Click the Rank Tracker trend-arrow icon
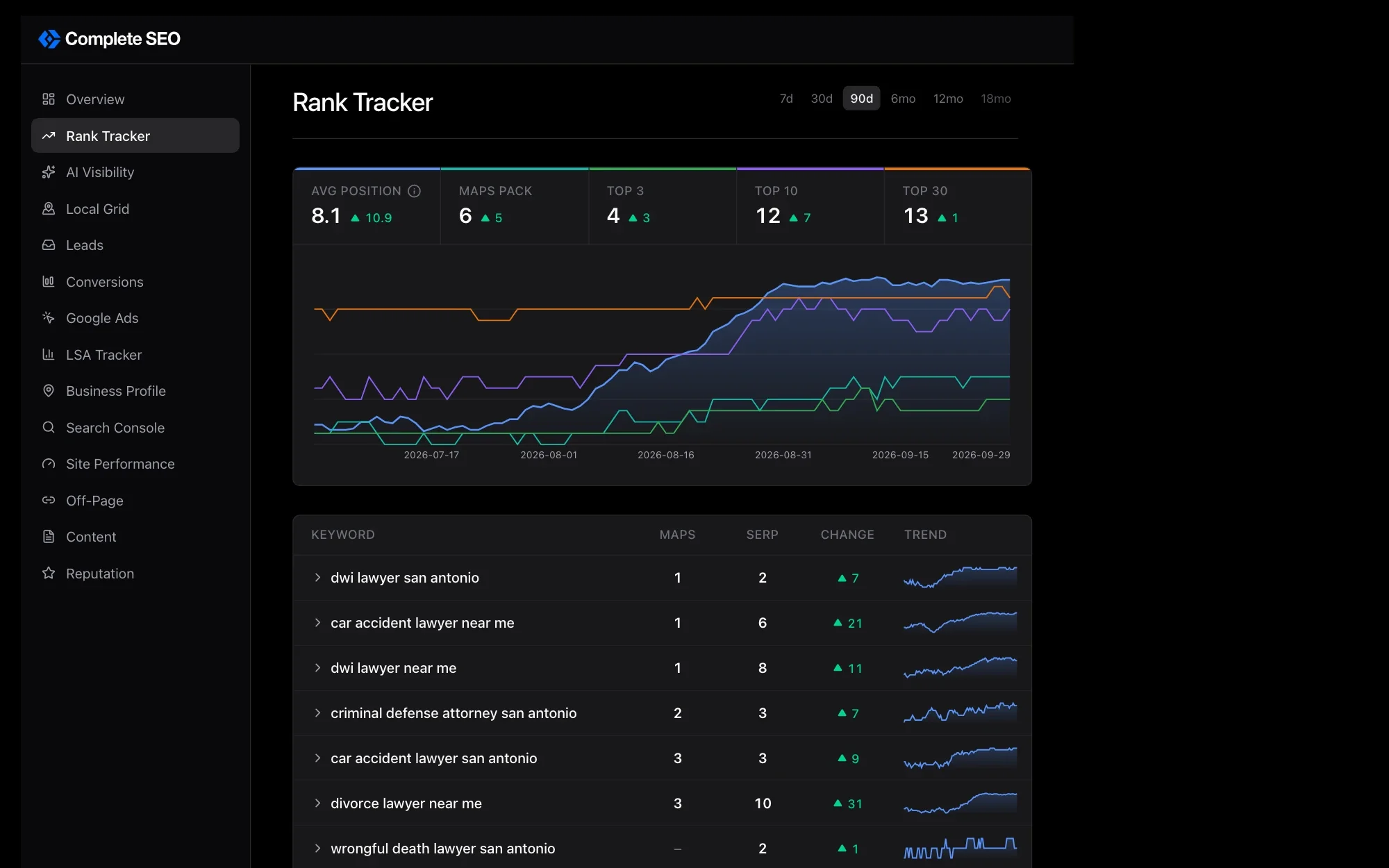 [x=49, y=136]
